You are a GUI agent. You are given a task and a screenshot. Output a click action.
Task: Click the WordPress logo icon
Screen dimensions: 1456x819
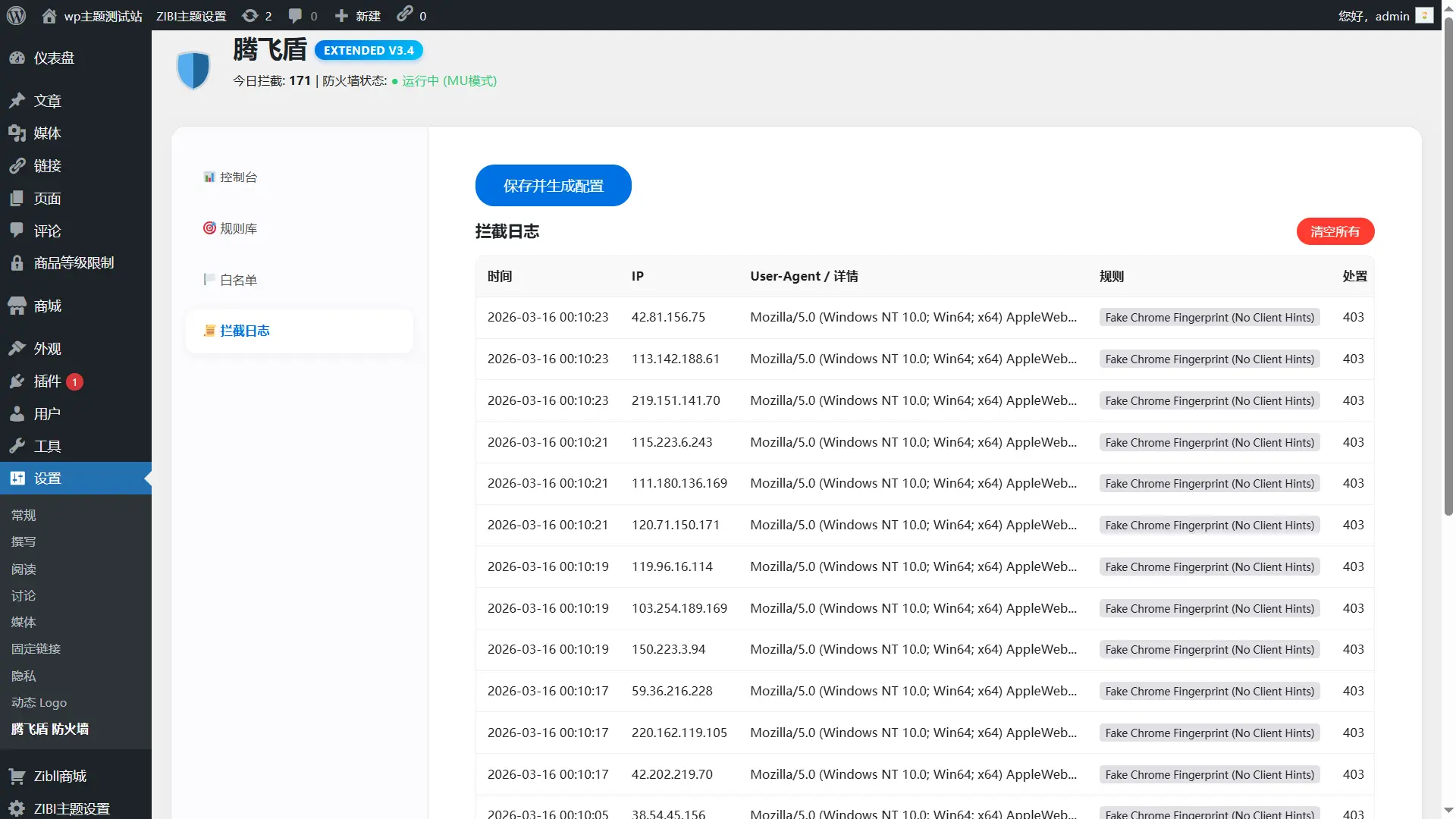[x=16, y=15]
